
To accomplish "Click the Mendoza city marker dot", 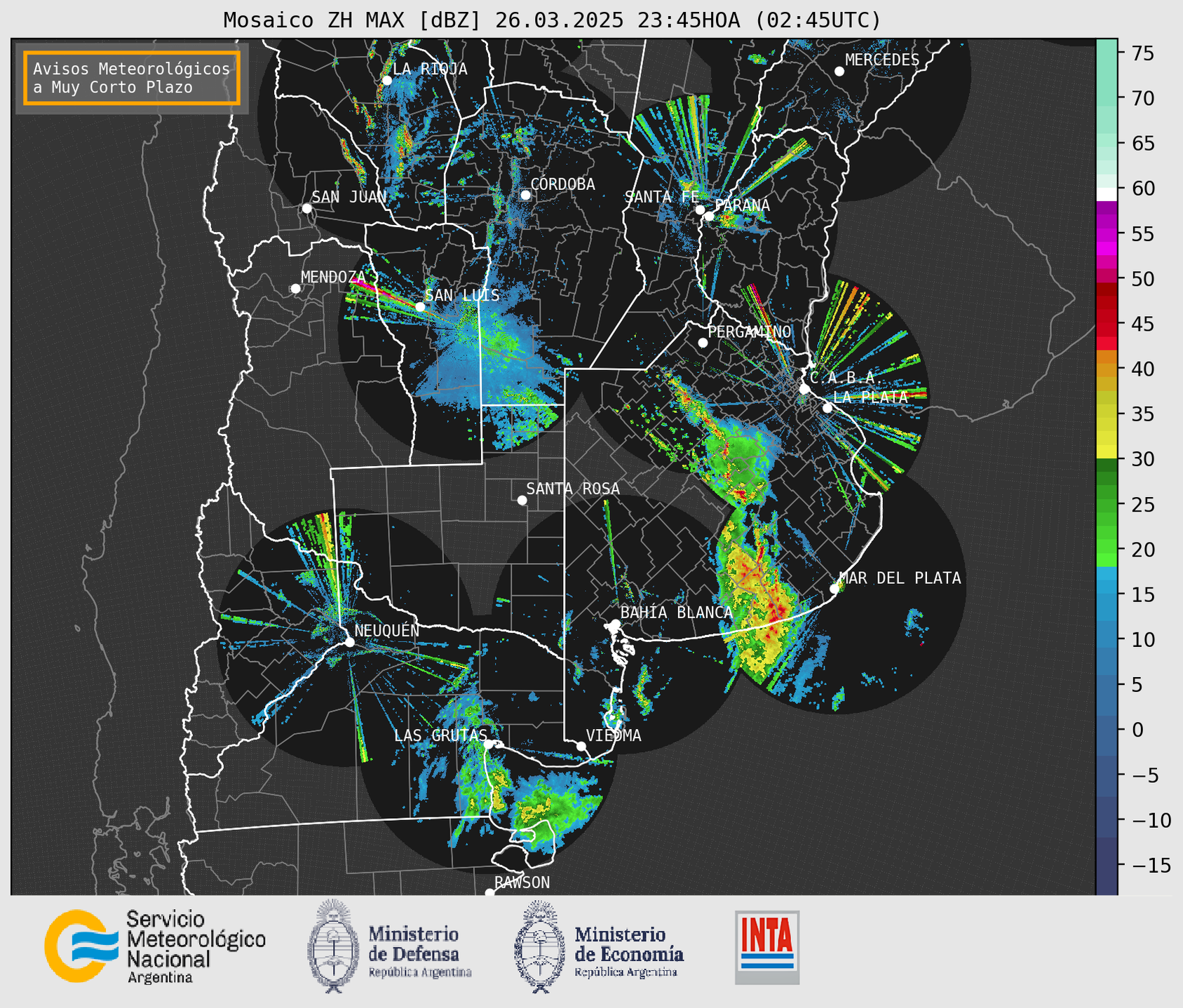I will point(295,289).
